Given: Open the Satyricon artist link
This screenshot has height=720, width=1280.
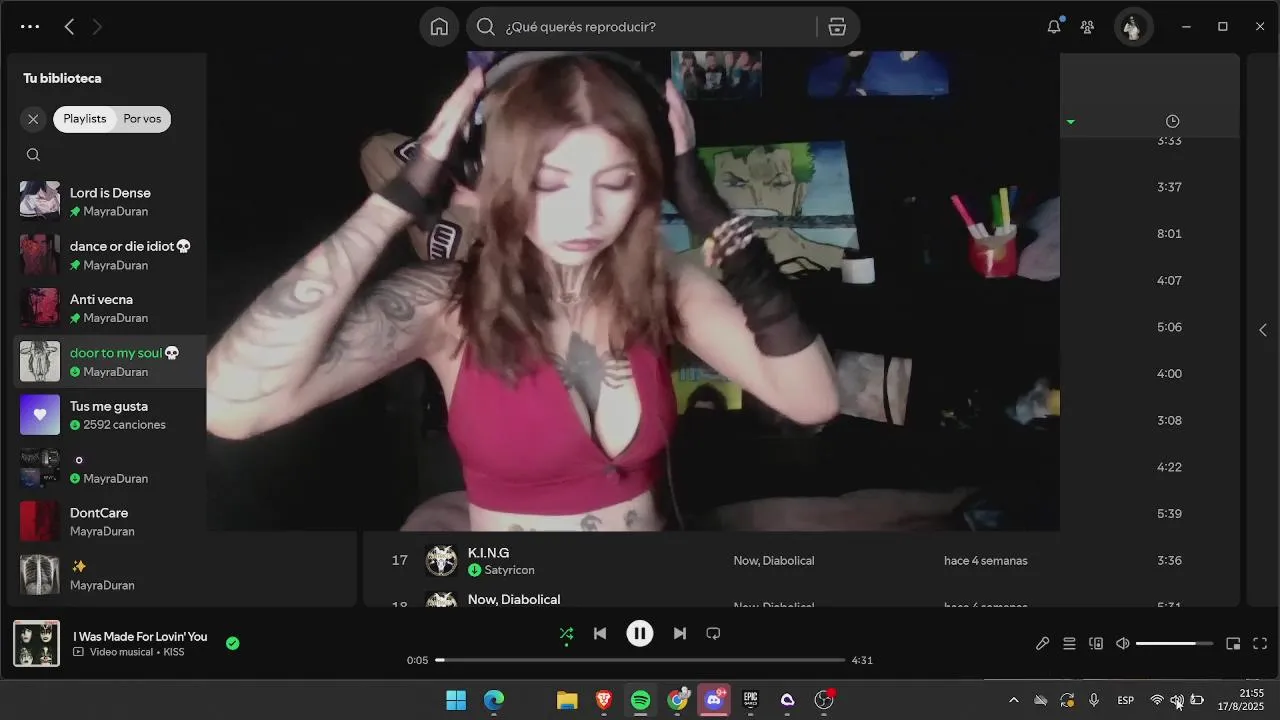Looking at the screenshot, I should pos(509,570).
